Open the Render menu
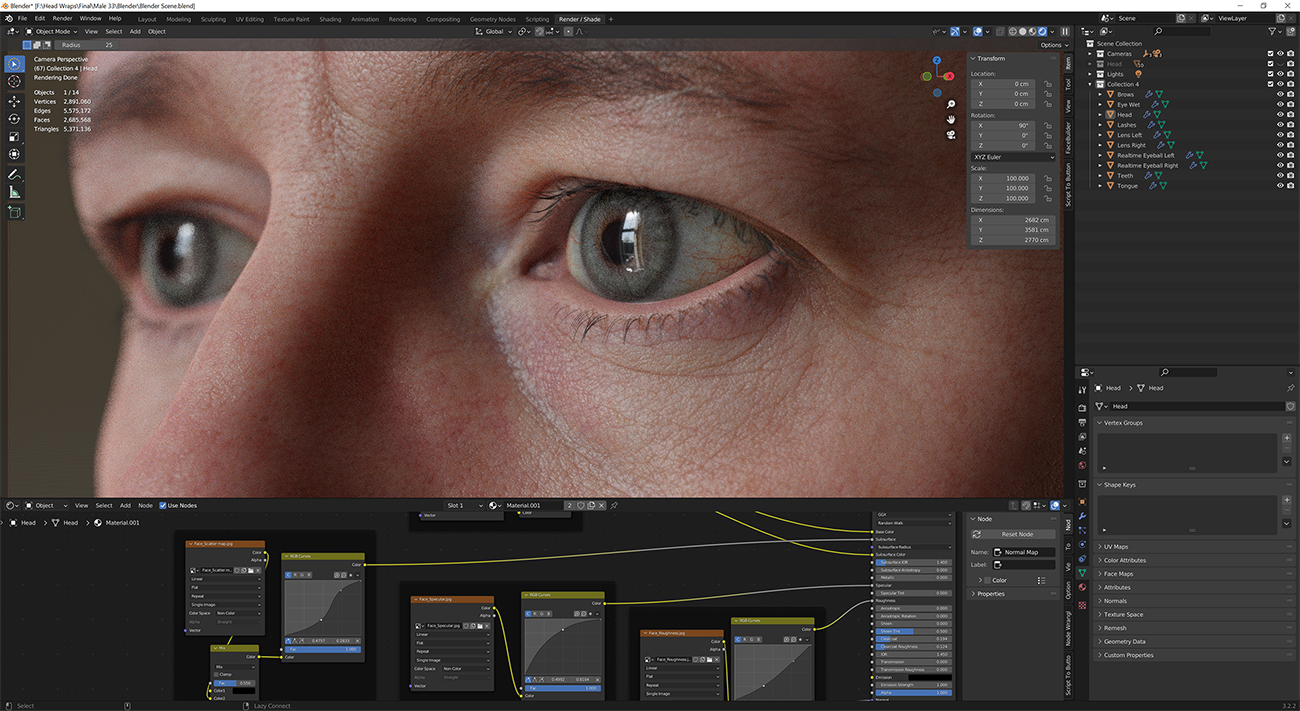This screenshot has width=1300, height=711. tap(62, 18)
